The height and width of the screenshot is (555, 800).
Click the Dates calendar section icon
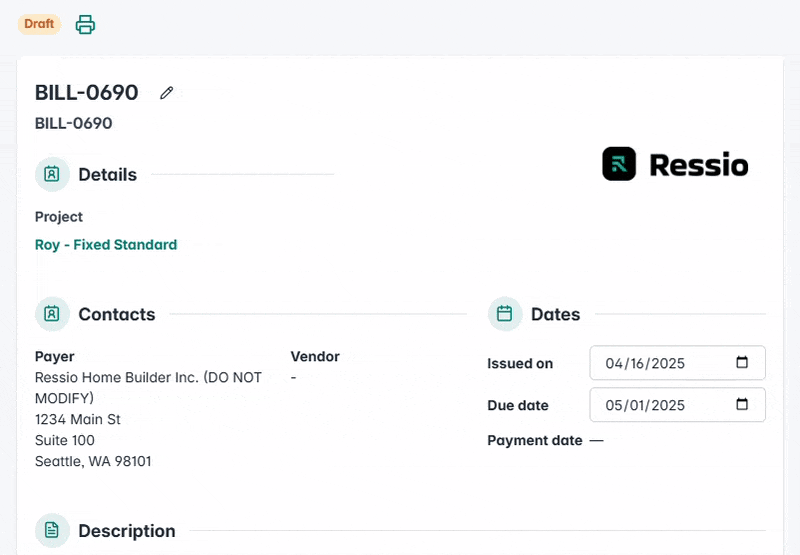coord(505,314)
